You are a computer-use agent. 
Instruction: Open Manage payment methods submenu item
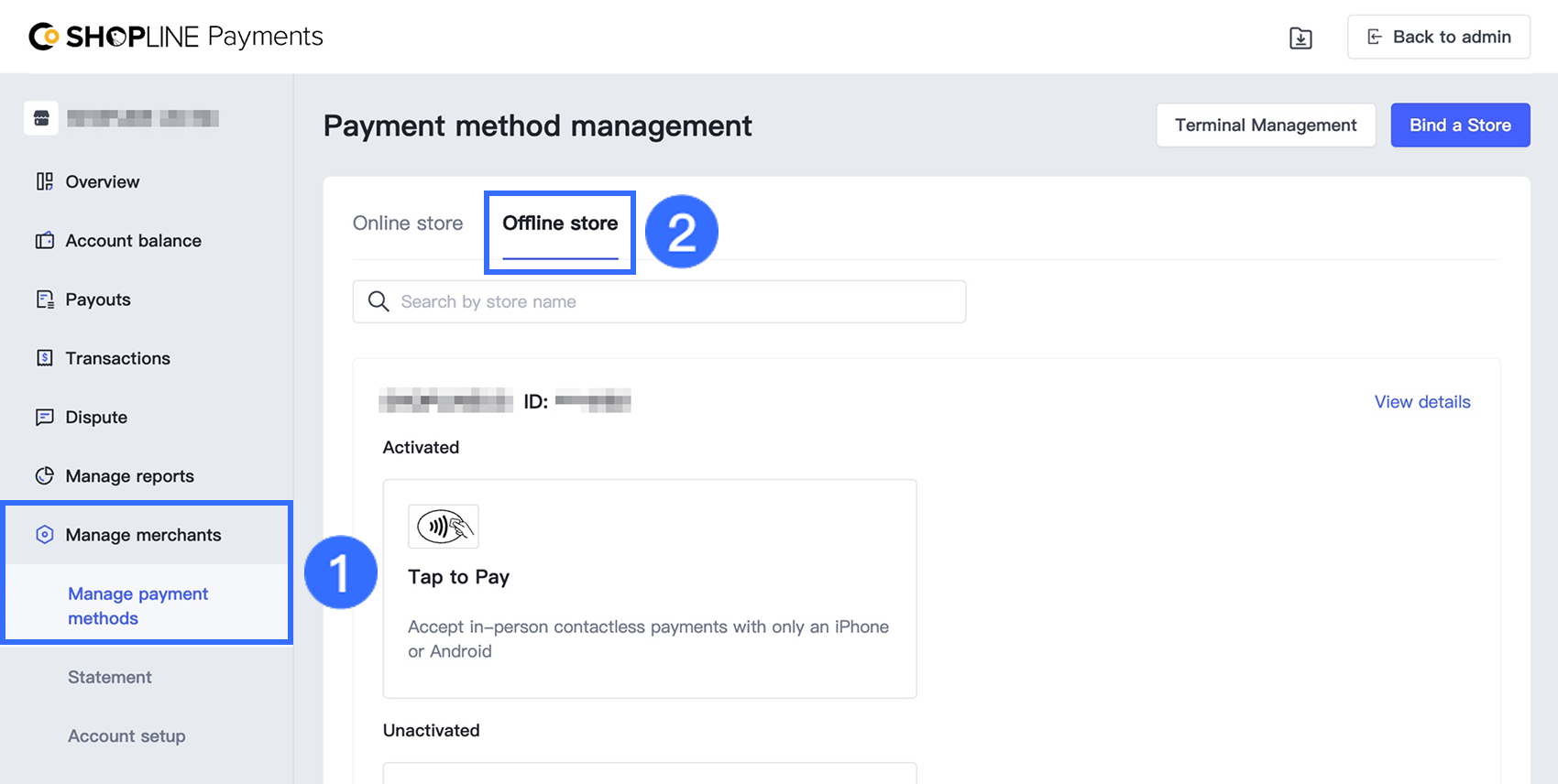137,605
